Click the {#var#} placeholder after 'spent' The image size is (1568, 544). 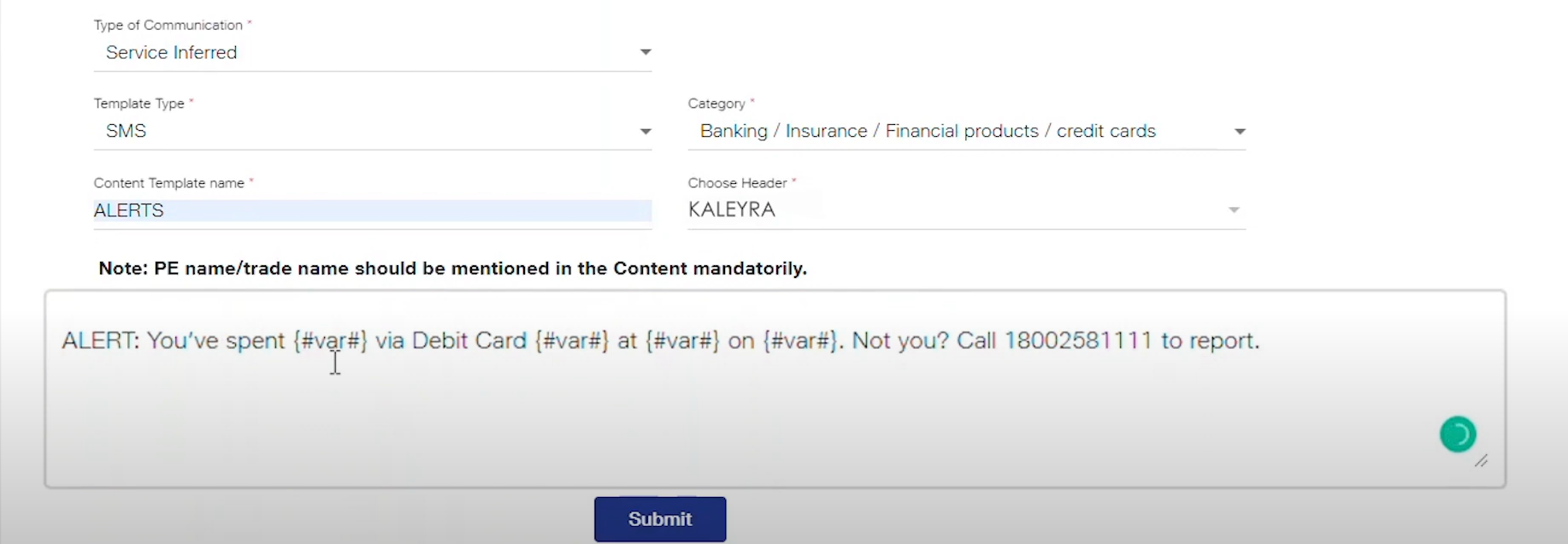[330, 340]
